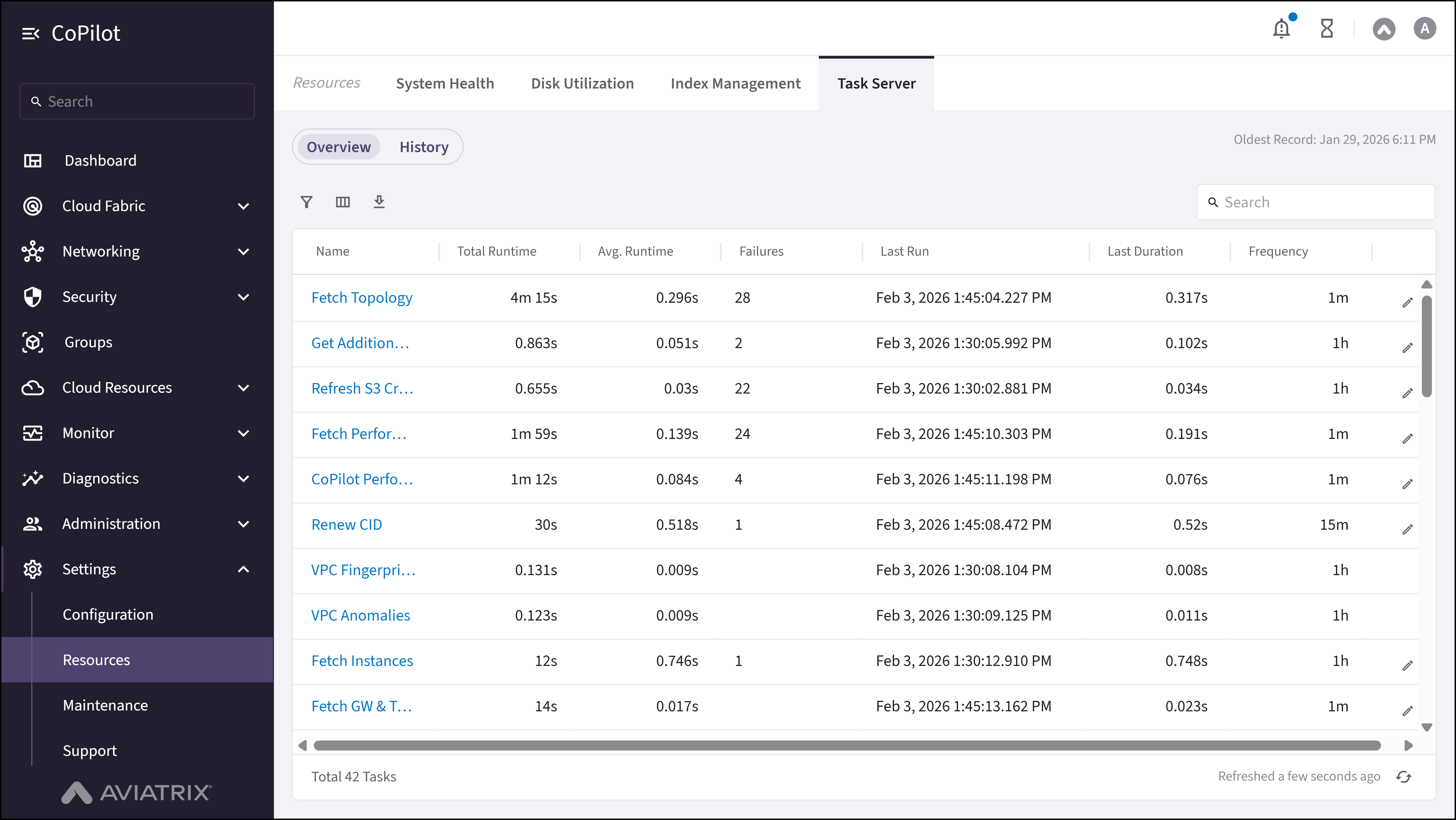1456x820 pixels.
Task: Download the task data using export icon
Action: 379,202
